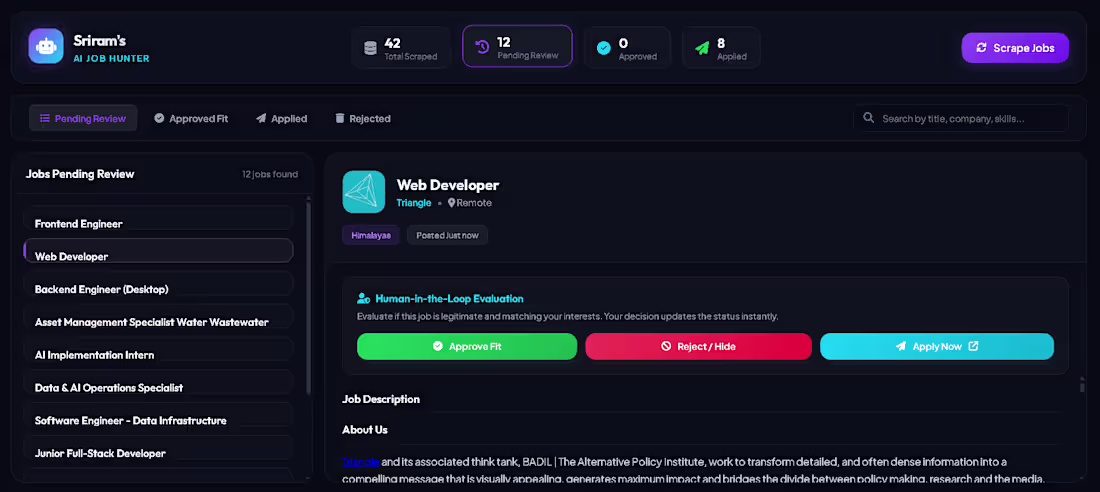
Task: Click the Jobs Pending Review heading
Action: pos(80,173)
